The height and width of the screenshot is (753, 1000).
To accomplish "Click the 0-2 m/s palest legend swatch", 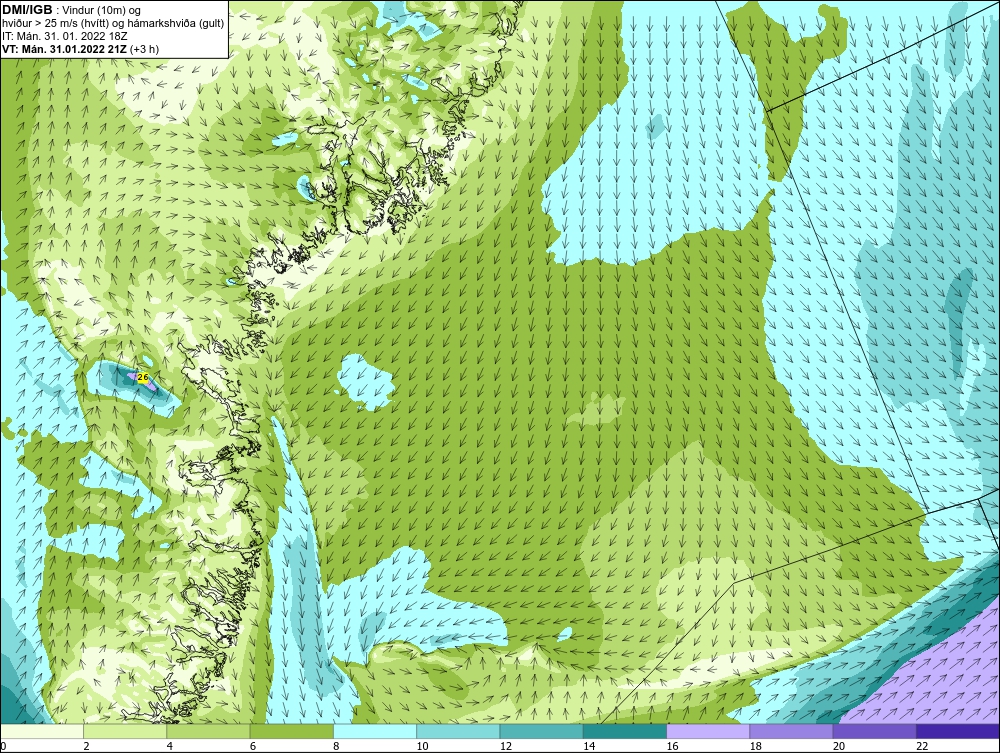I will click(41, 731).
